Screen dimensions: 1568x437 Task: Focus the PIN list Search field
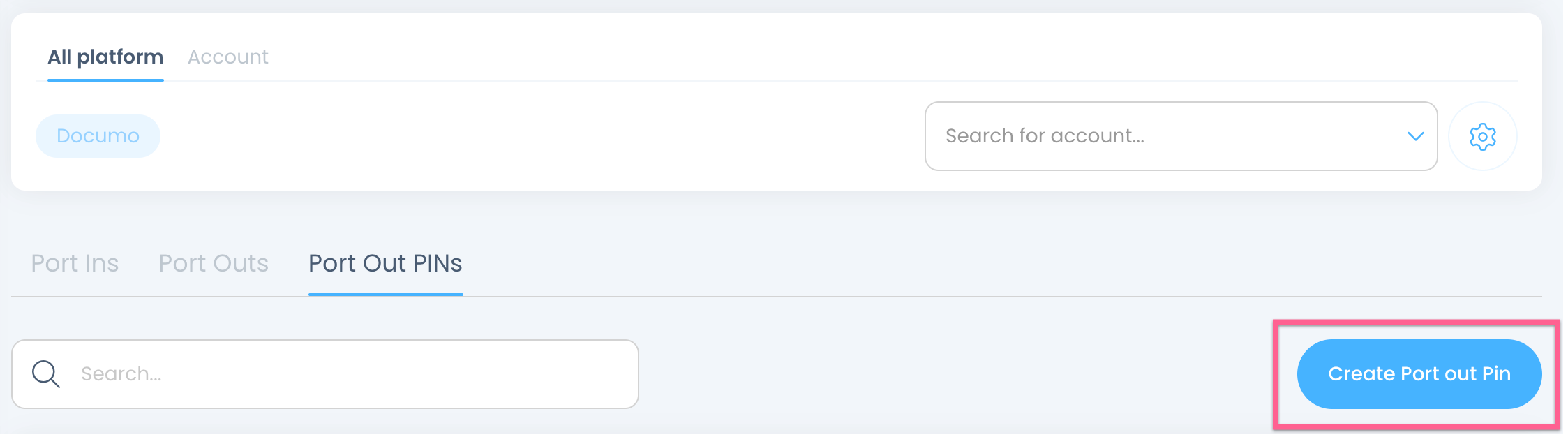coord(349,374)
